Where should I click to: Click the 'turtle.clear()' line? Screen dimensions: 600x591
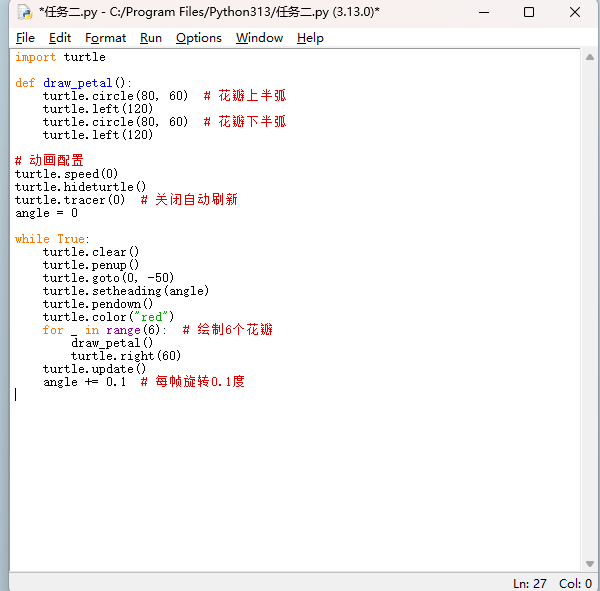91,252
